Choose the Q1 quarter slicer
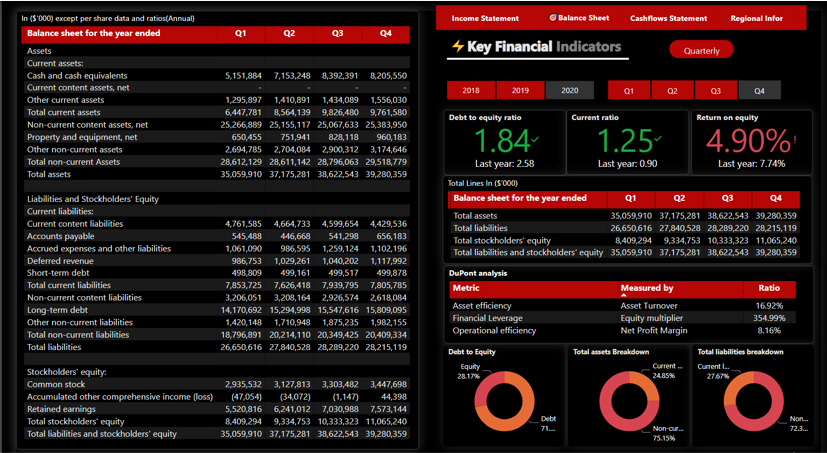Viewport: 827px width, 453px height. pyautogui.click(x=629, y=90)
